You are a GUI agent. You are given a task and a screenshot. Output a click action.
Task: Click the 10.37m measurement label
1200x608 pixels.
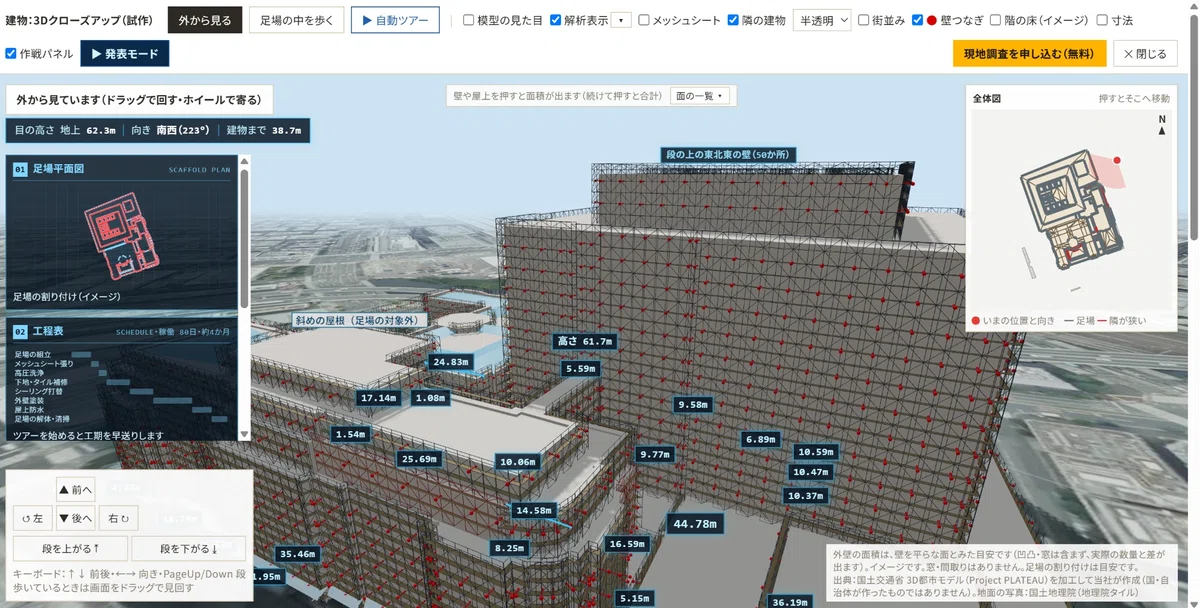[x=805, y=496]
